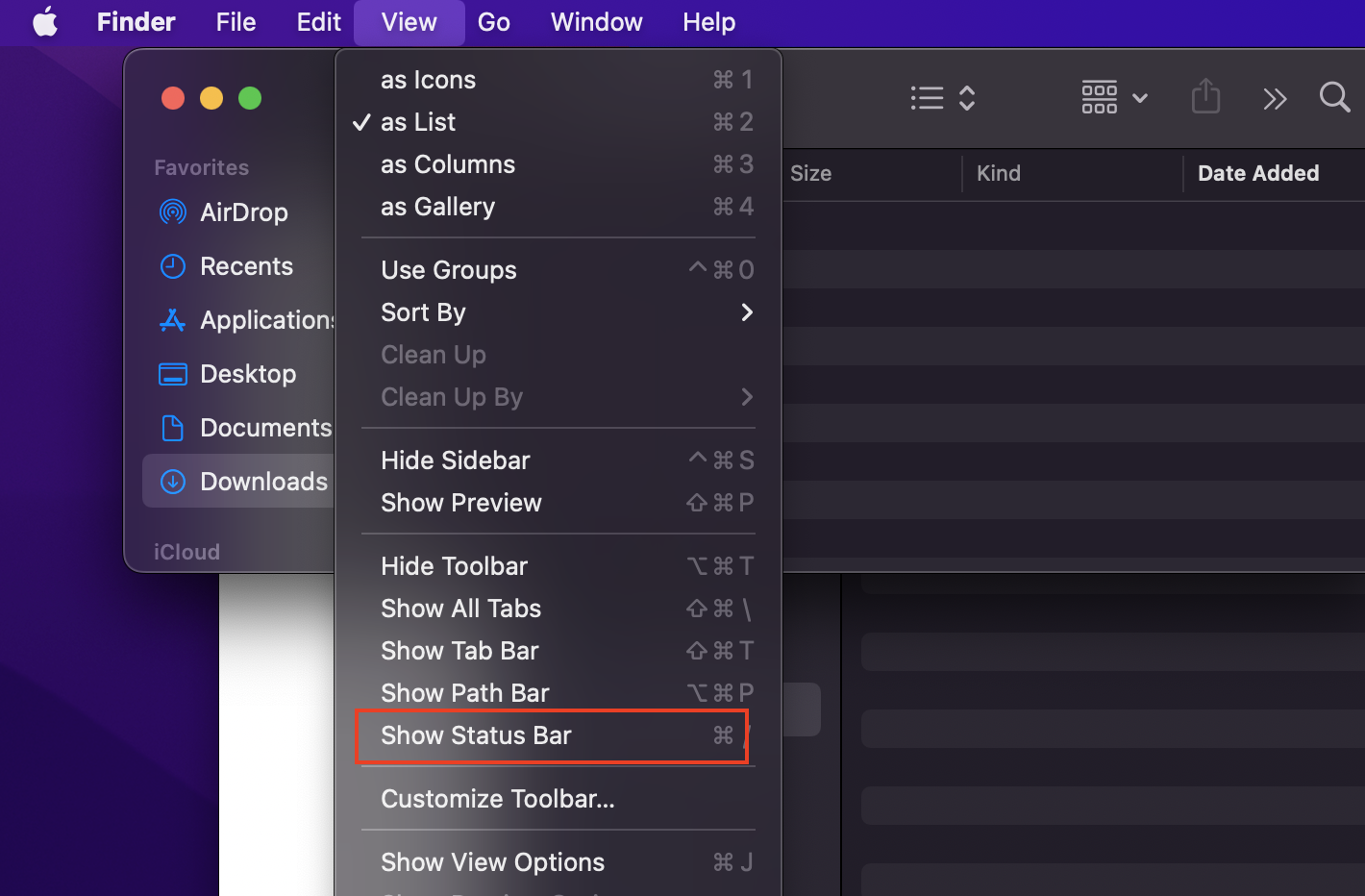The width and height of the screenshot is (1365, 896).
Task: Click the Share toolbar button
Action: click(x=1205, y=97)
